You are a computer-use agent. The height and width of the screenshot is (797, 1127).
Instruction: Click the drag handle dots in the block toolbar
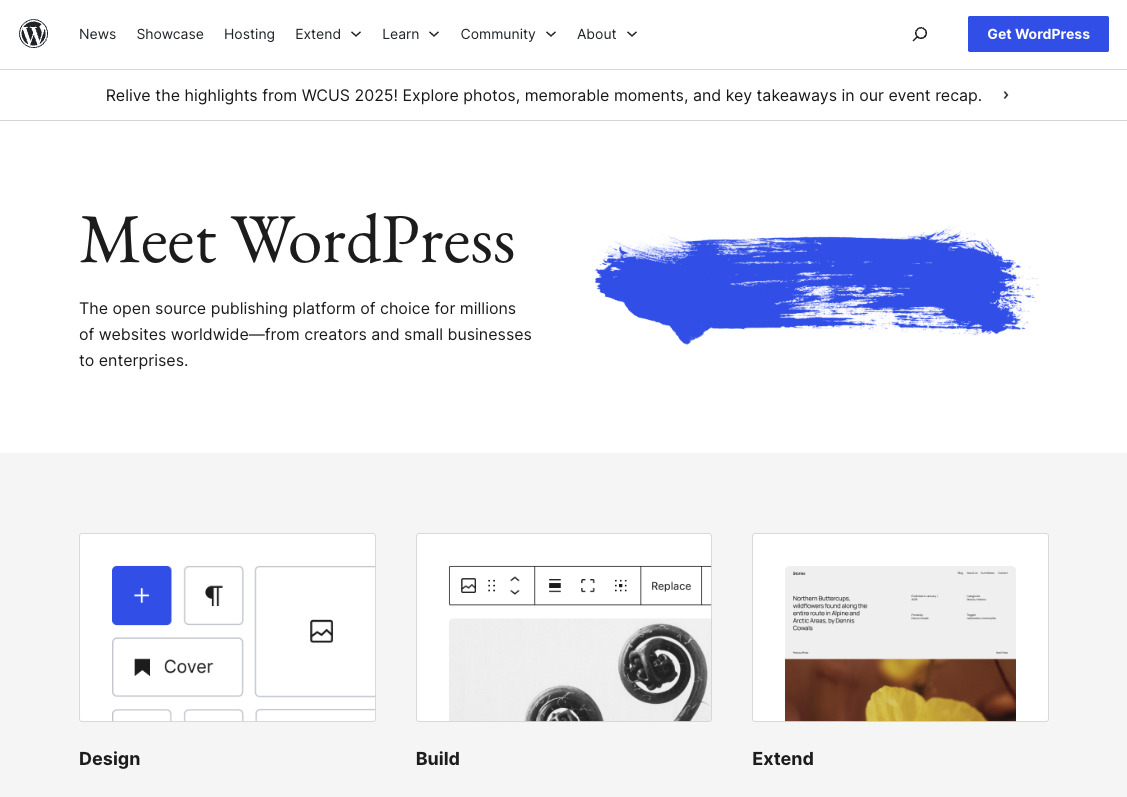click(490, 586)
